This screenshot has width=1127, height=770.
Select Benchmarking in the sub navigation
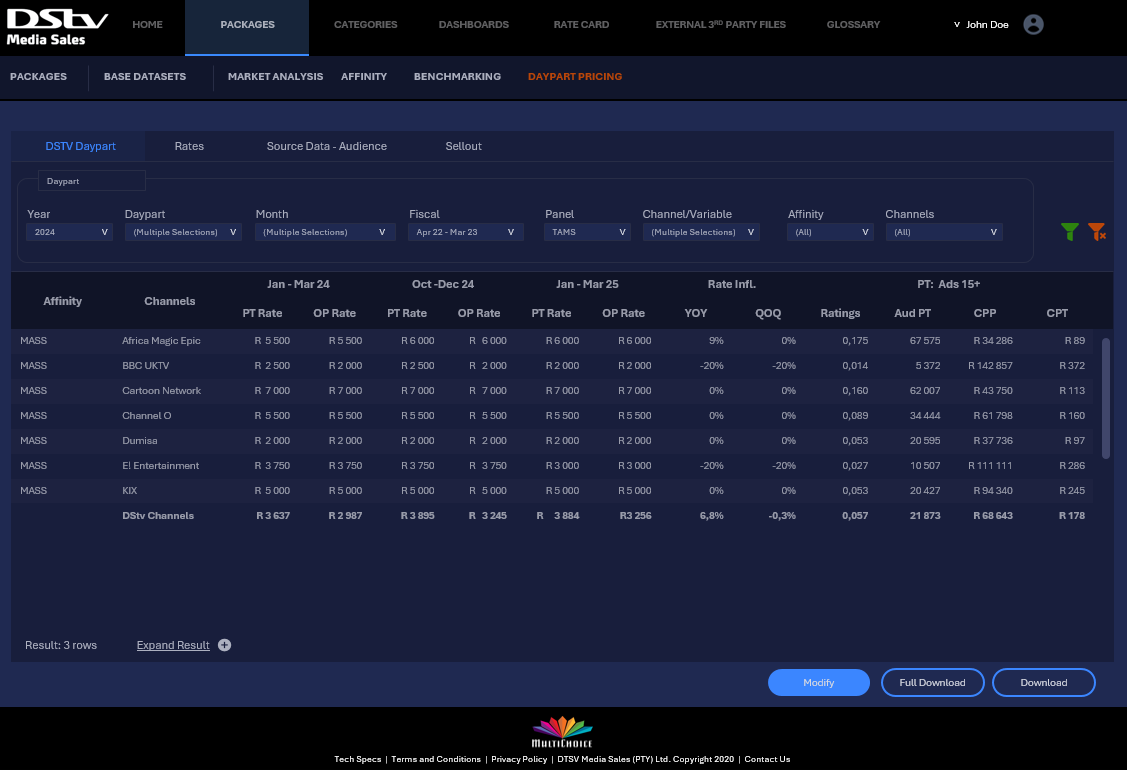point(457,76)
